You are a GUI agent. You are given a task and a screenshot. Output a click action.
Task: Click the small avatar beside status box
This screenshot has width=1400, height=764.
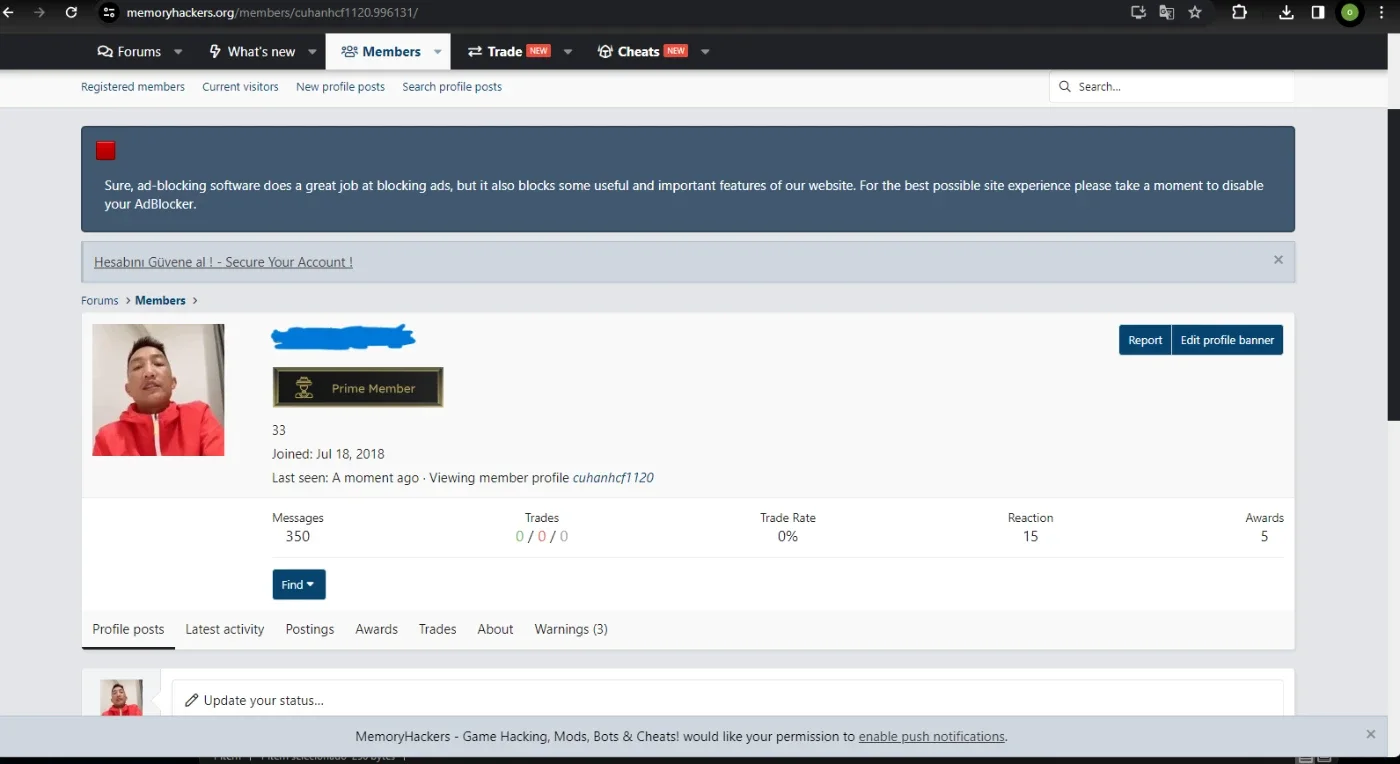pyautogui.click(x=121, y=698)
